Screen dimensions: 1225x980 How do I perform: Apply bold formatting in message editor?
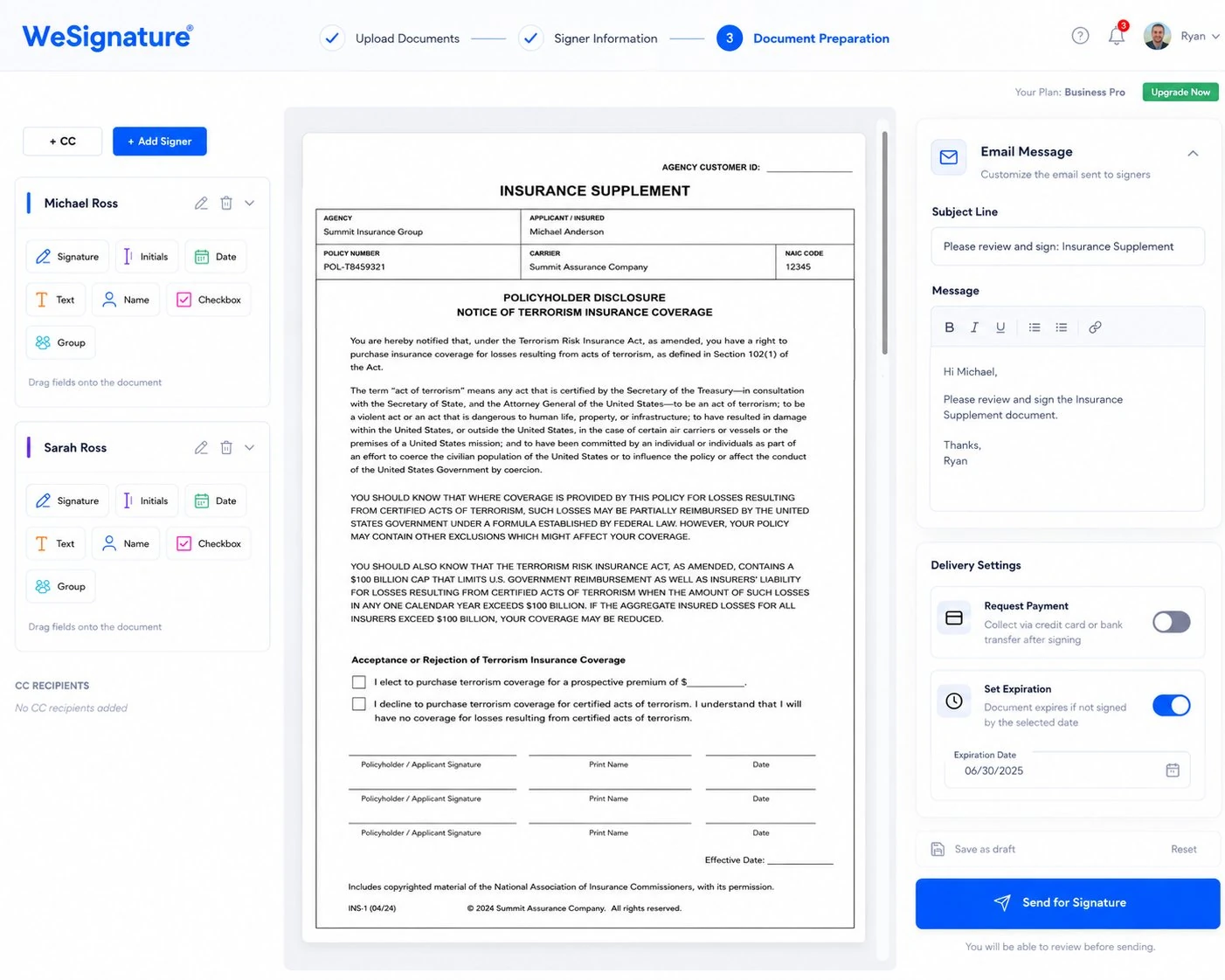click(949, 328)
